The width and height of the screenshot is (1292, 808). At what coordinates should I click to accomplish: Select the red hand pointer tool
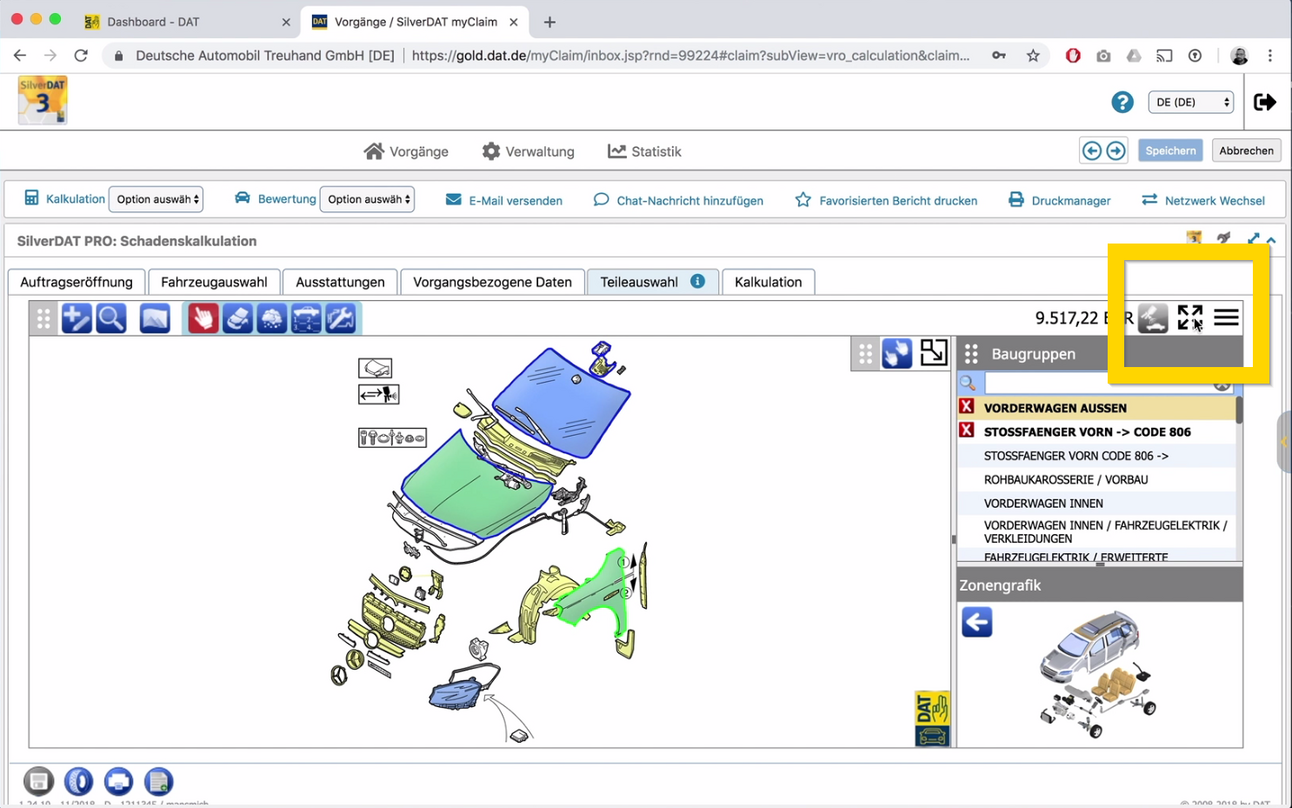(x=203, y=318)
